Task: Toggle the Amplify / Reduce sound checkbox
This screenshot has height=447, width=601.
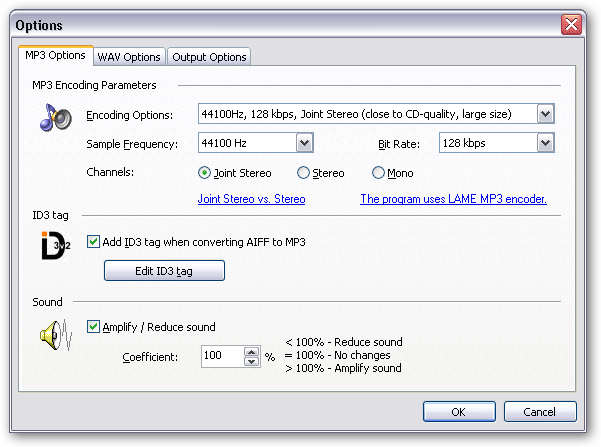Action: (93, 327)
